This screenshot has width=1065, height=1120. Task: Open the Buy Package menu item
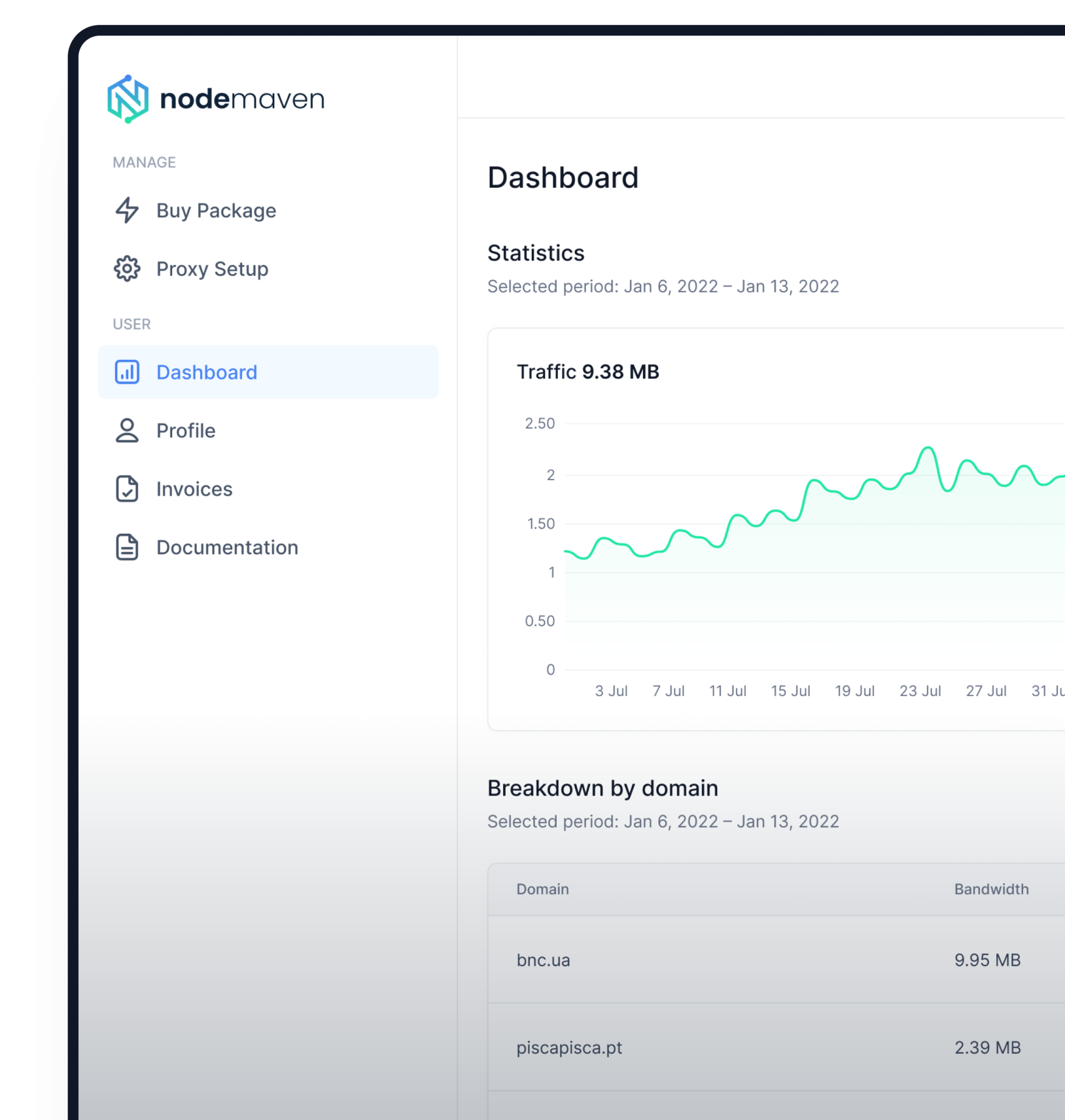(x=216, y=211)
